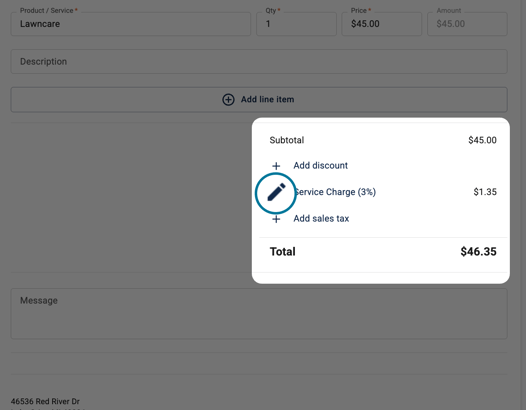Screen dimensions: 526x410
Task: Click the Add line item button
Action: [259, 100]
